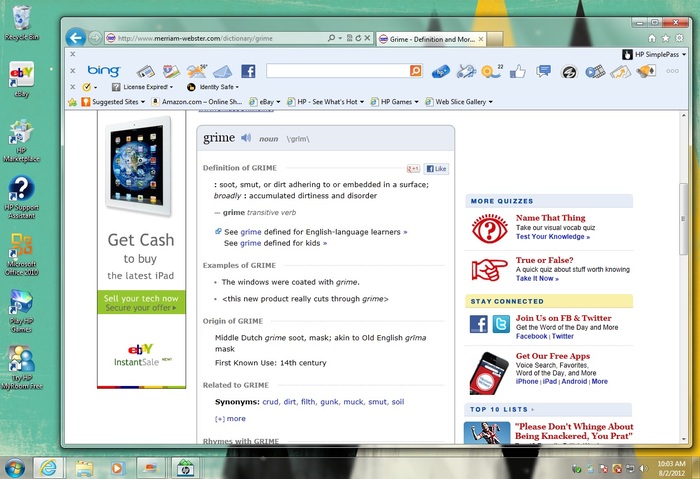Click Test Your Knowledge link
This screenshot has height=479, width=700.
click(553, 237)
